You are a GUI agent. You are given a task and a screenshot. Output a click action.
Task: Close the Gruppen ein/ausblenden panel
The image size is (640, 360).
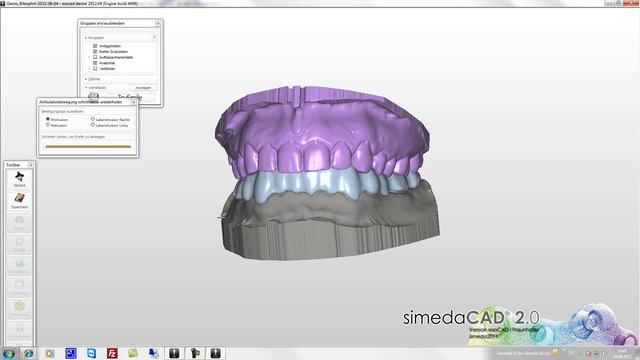coord(158,23)
